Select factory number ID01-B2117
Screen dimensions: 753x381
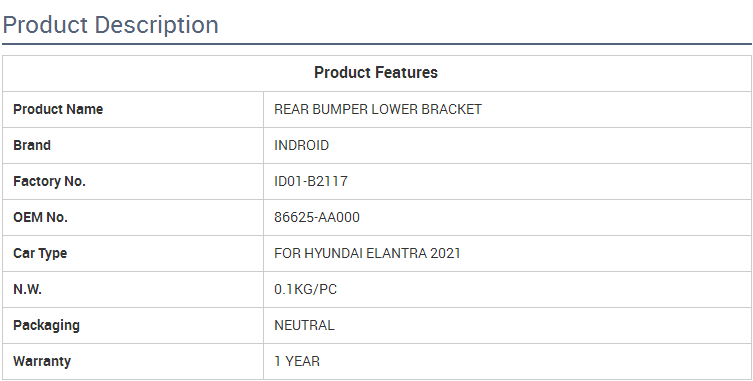[311, 181]
